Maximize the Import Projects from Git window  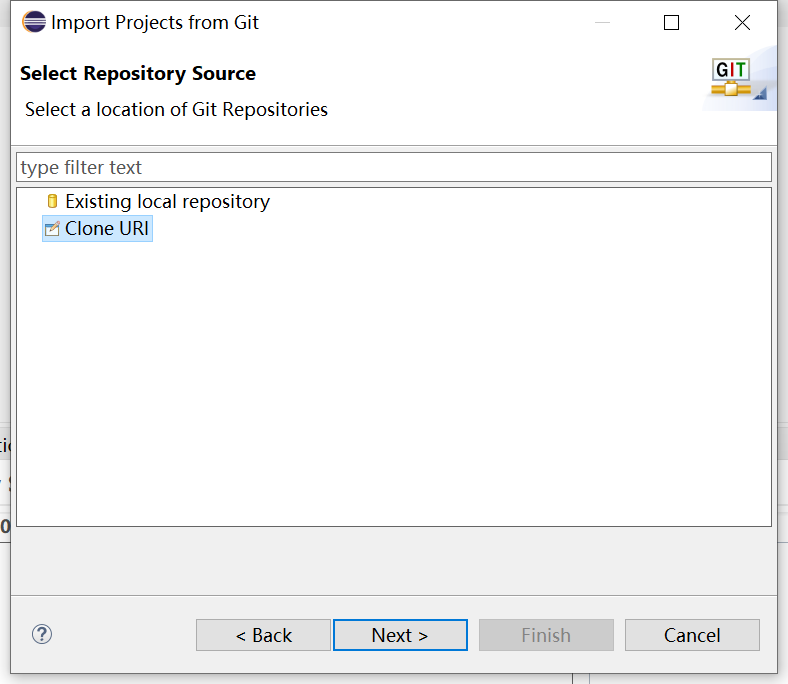point(671,22)
